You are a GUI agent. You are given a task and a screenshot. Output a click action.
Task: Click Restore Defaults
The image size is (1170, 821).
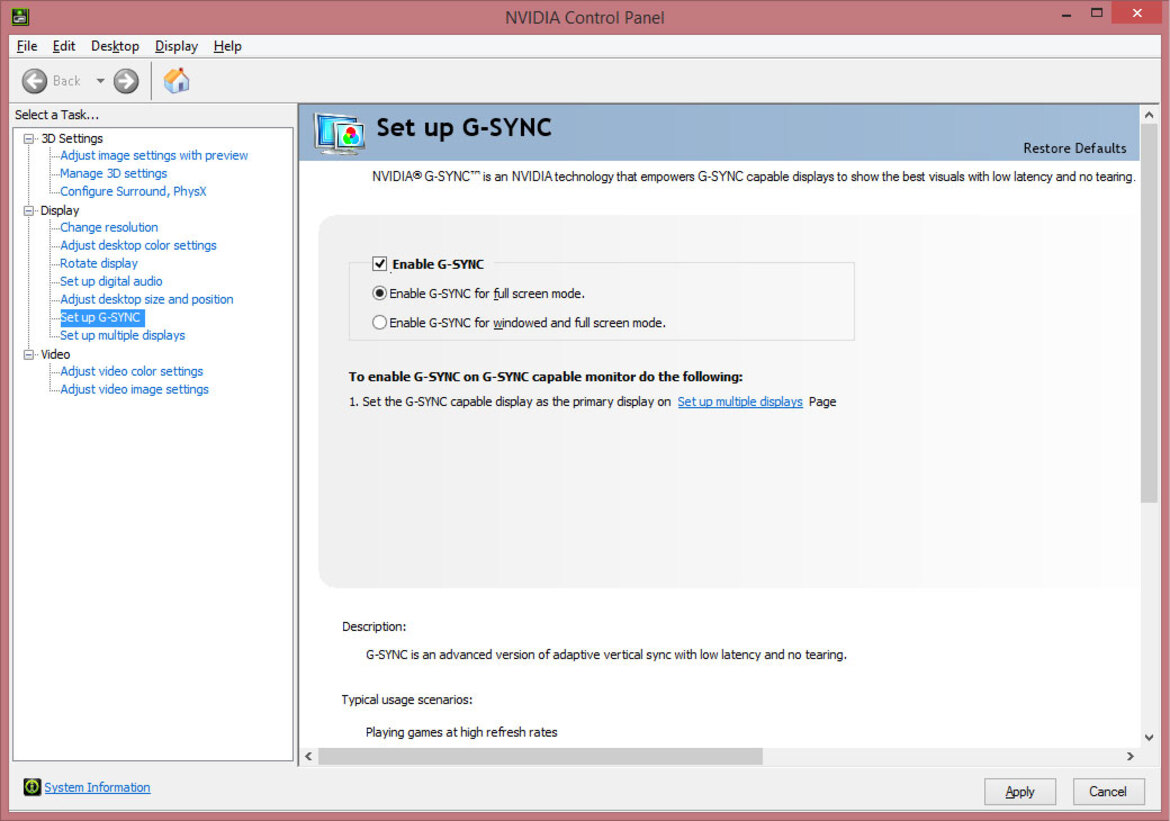(1074, 148)
